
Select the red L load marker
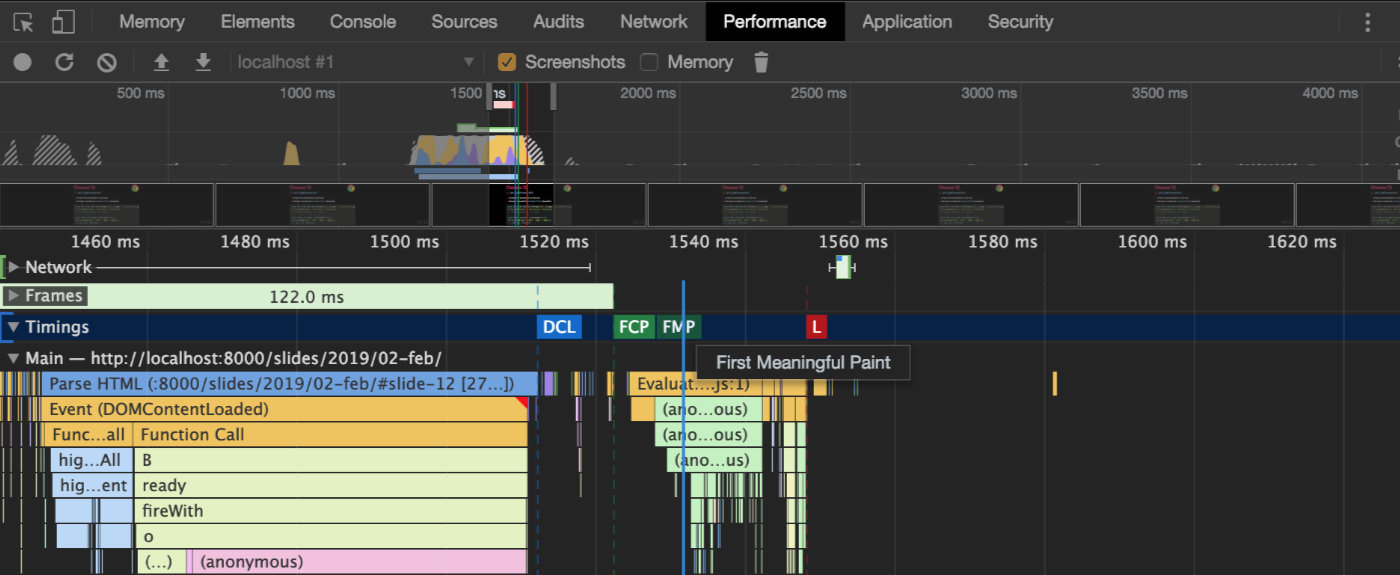pos(817,327)
